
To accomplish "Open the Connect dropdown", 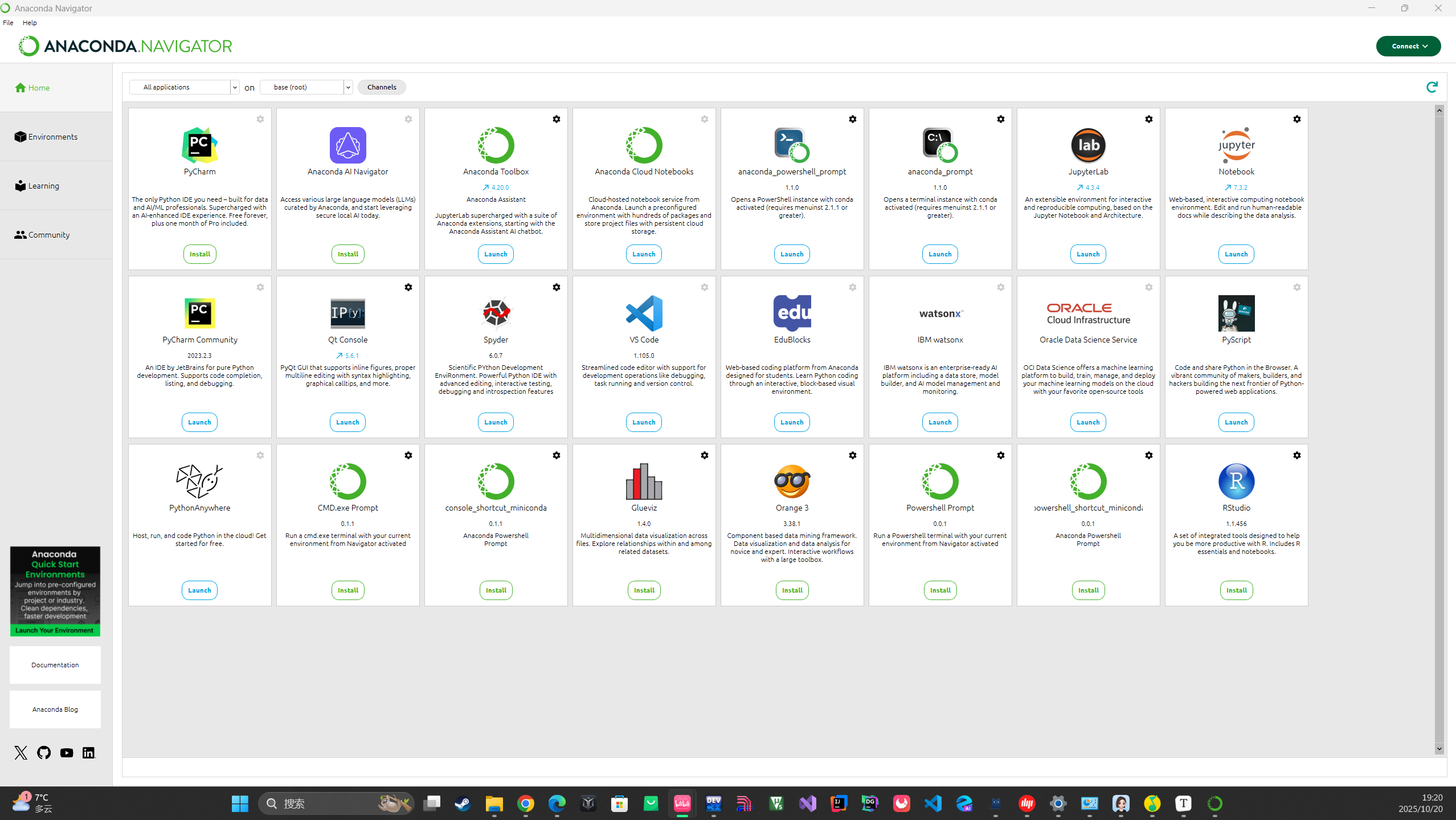I will [x=1408, y=46].
